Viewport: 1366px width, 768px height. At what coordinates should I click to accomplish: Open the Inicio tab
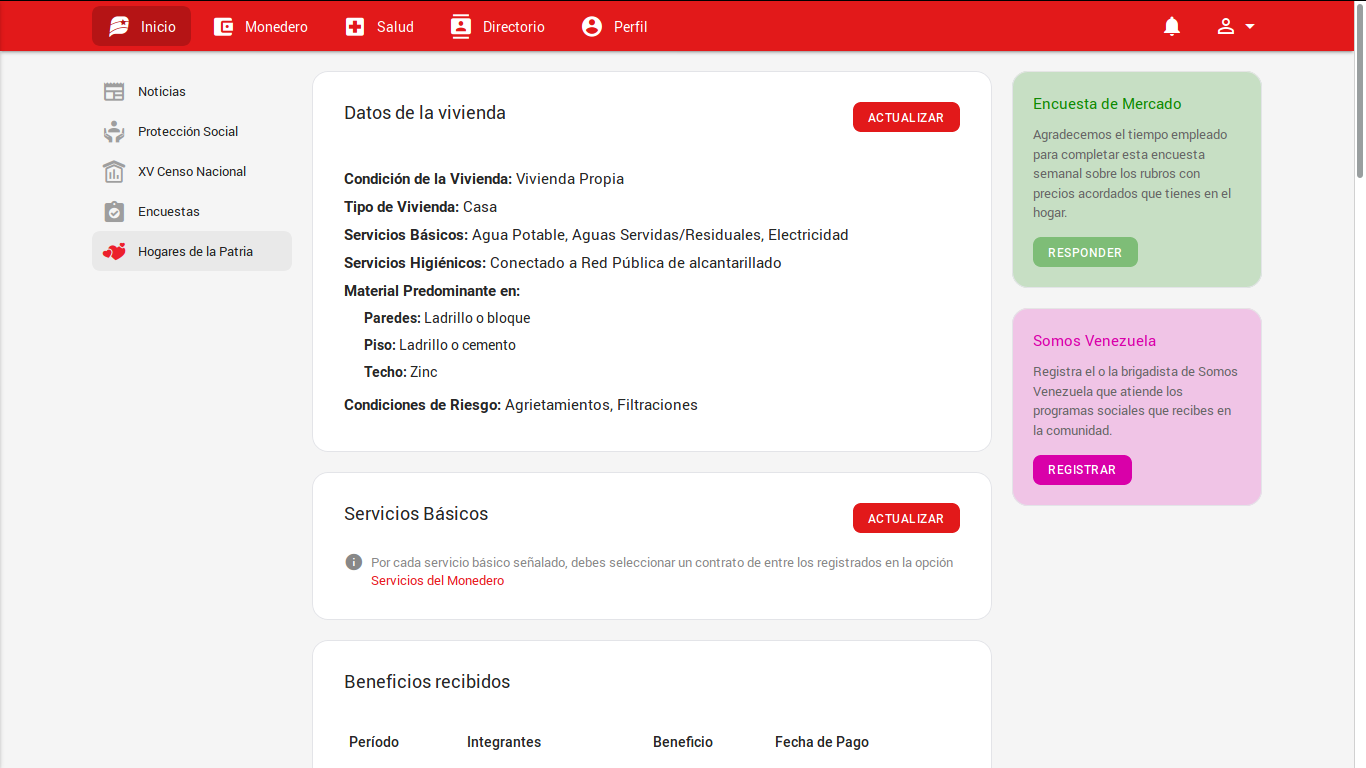point(142,27)
